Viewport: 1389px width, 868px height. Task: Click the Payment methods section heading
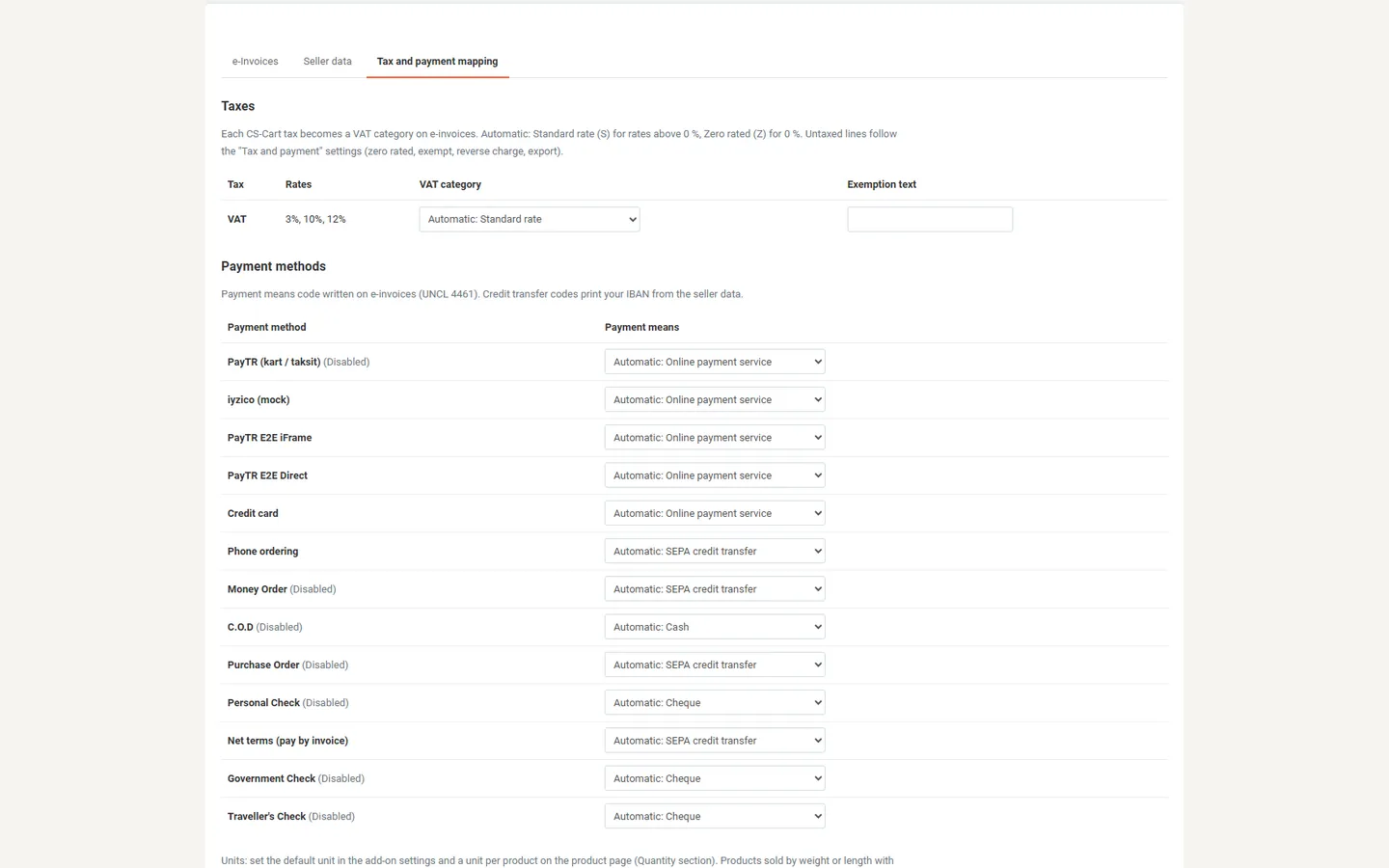click(x=274, y=266)
